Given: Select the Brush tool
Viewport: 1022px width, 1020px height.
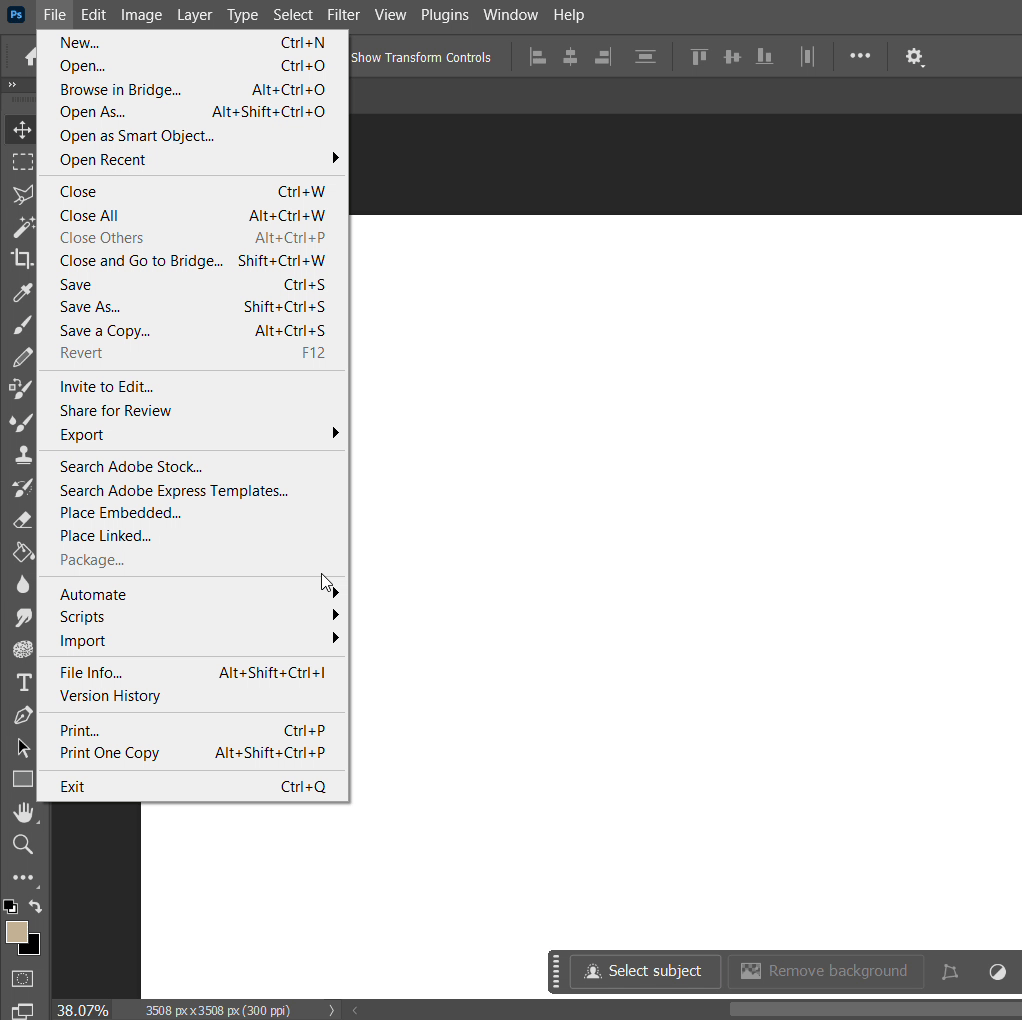Looking at the screenshot, I should (x=22, y=325).
